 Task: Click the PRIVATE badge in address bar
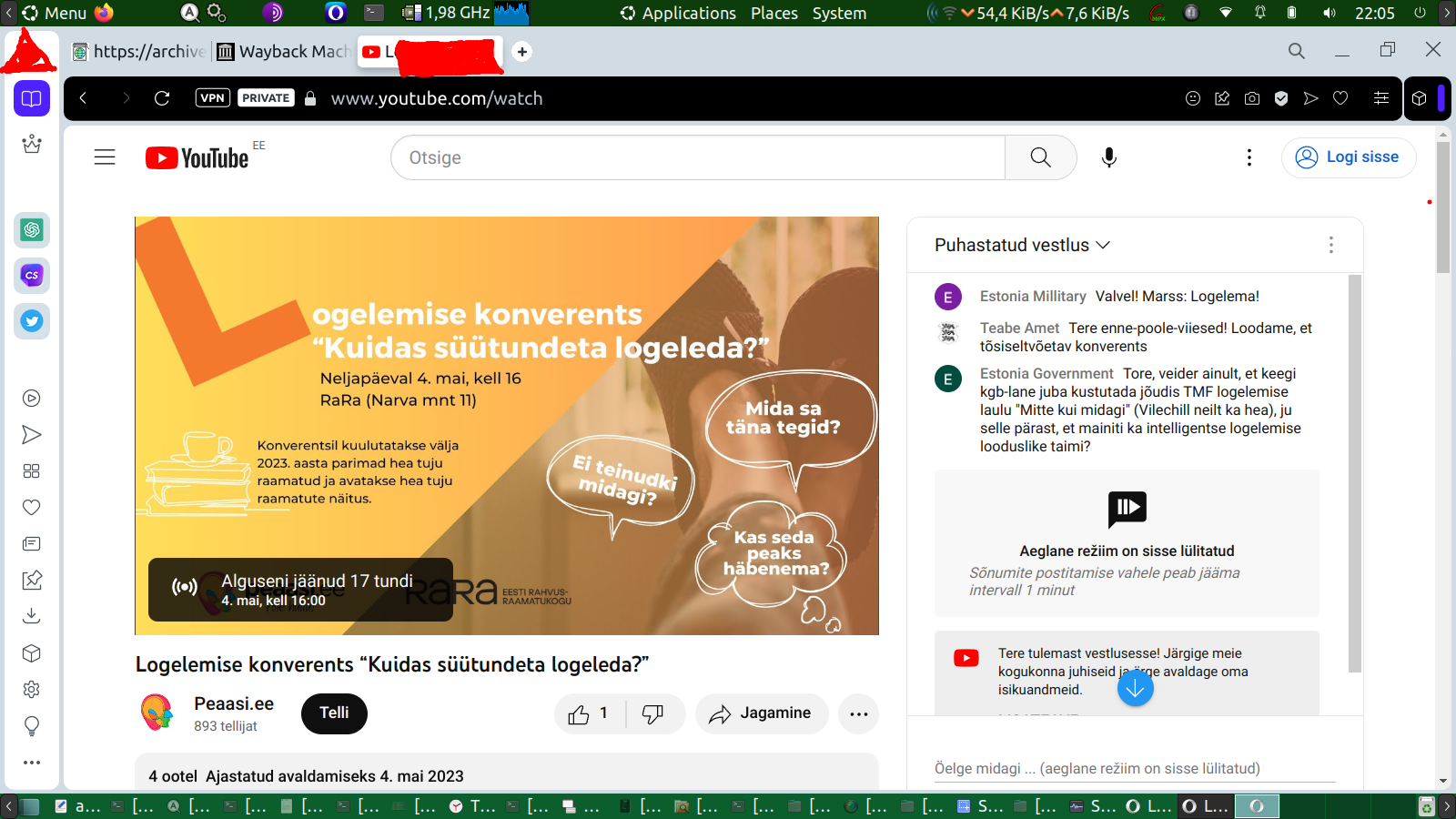266,98
